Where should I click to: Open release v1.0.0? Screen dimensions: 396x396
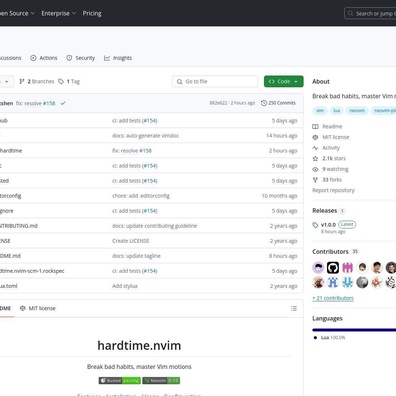328,225
